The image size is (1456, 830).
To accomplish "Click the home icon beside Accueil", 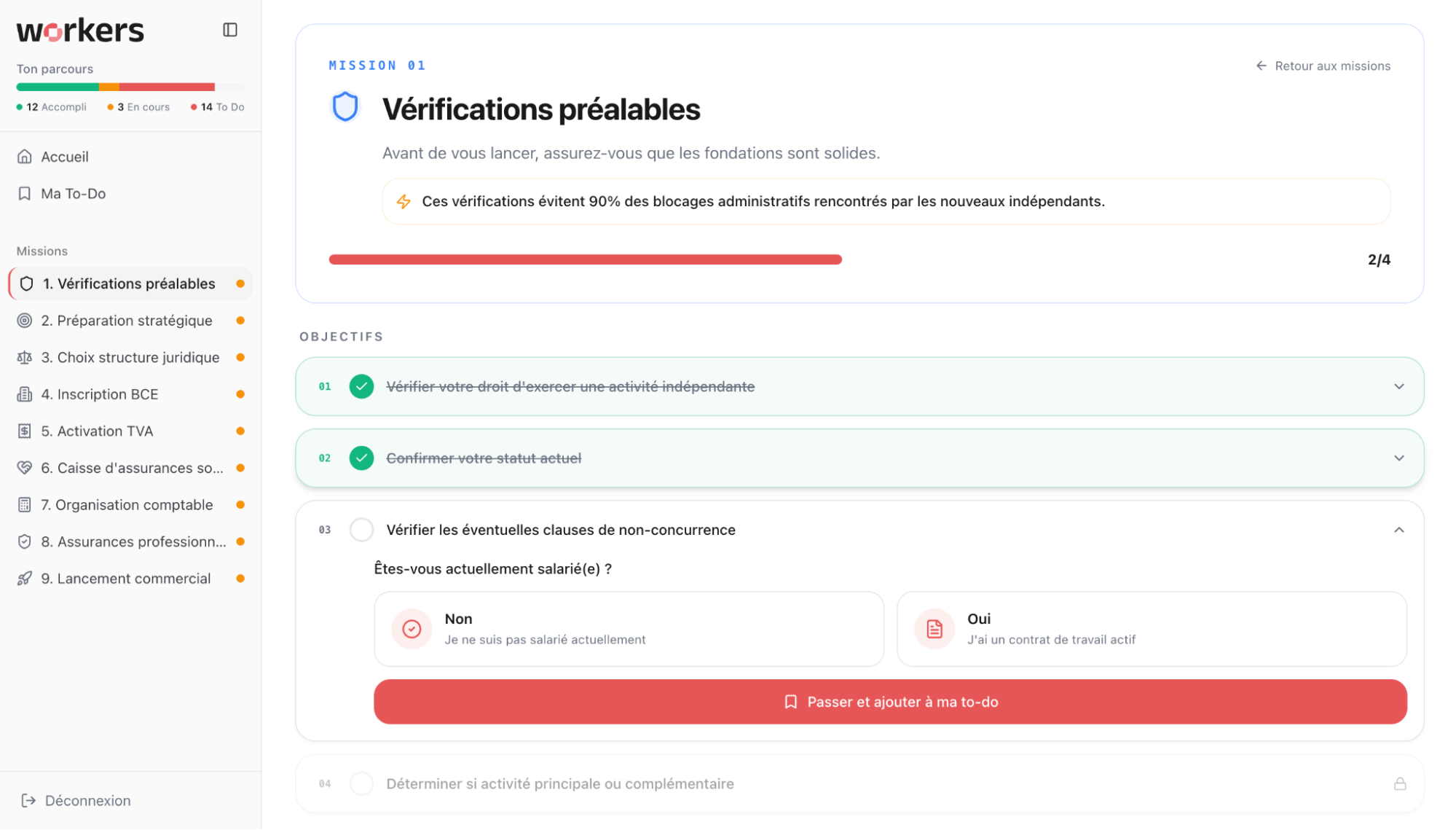I will click(x=25, y=157).
